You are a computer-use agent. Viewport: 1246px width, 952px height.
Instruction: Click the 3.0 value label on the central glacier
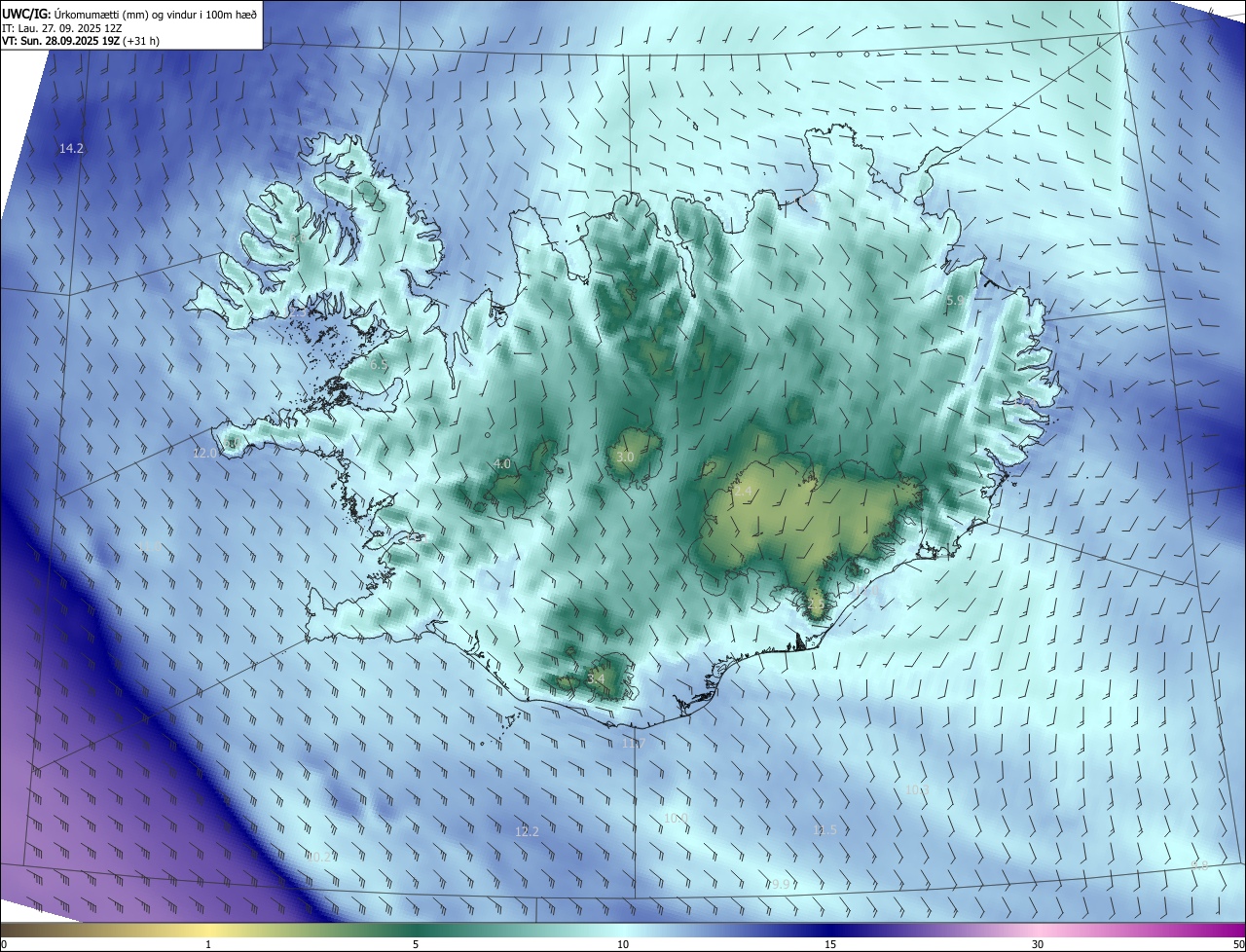click(x=626, y=457)
